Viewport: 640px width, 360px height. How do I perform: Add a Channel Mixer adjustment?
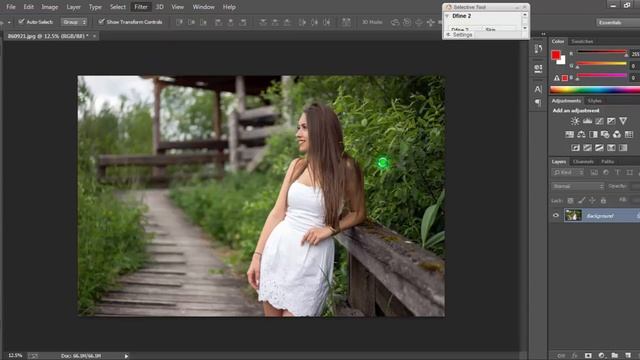tap(617, 134)
